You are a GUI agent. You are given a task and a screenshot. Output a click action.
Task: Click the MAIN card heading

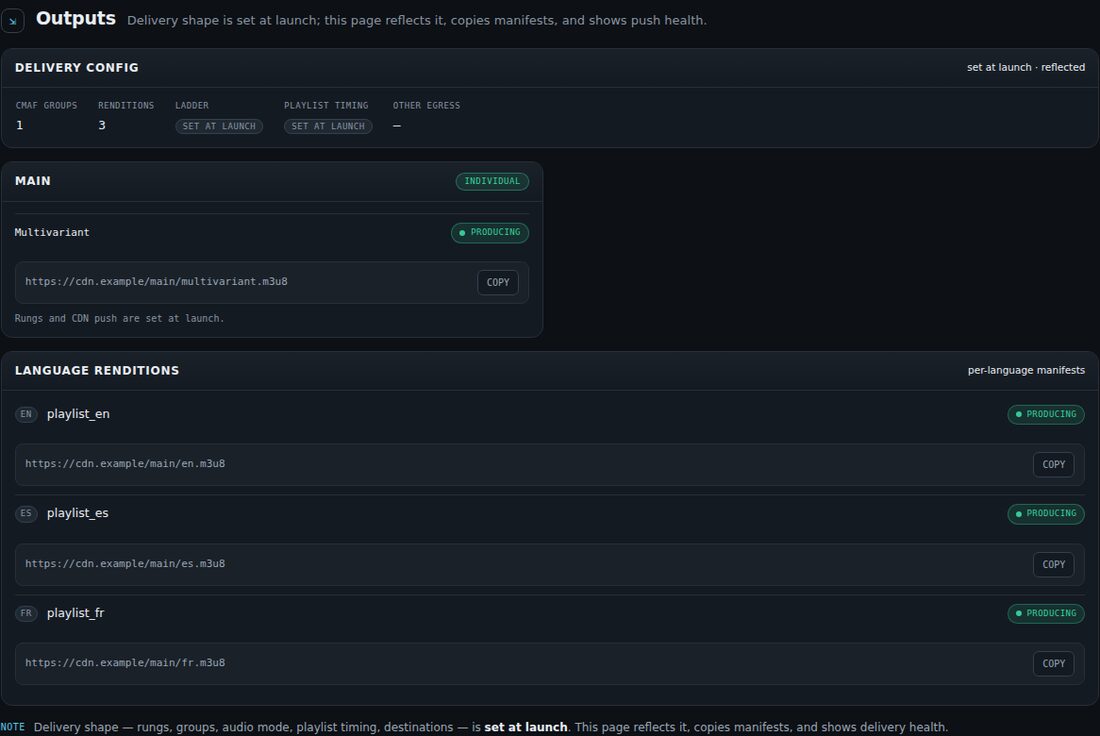coord(32,181)
